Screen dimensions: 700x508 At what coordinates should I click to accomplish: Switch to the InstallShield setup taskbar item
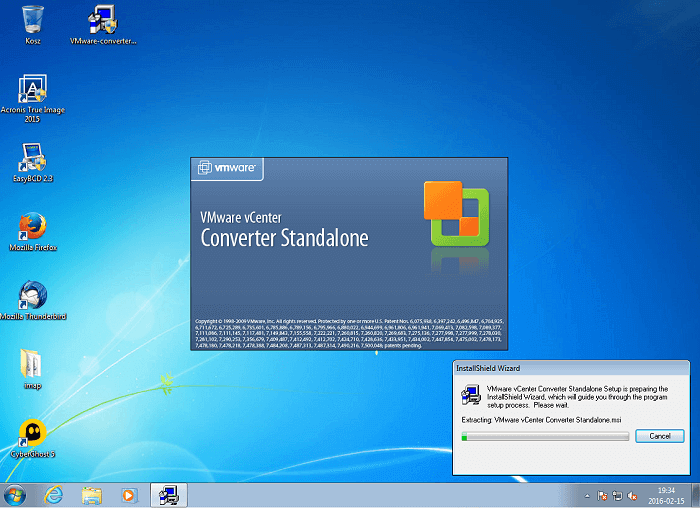pyautogui.click(x=168, y=495)
